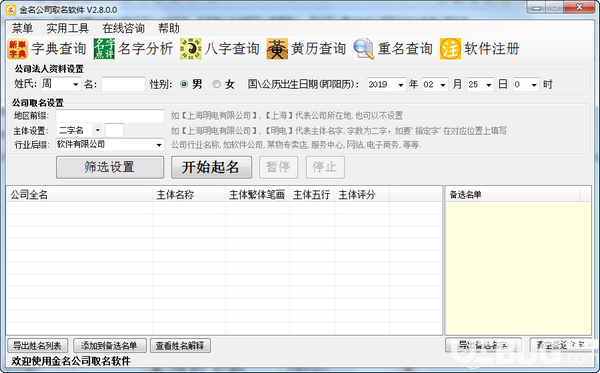Open the 重名查询 magnifier icon
The image size is (600, 373).
pos(364,49)
